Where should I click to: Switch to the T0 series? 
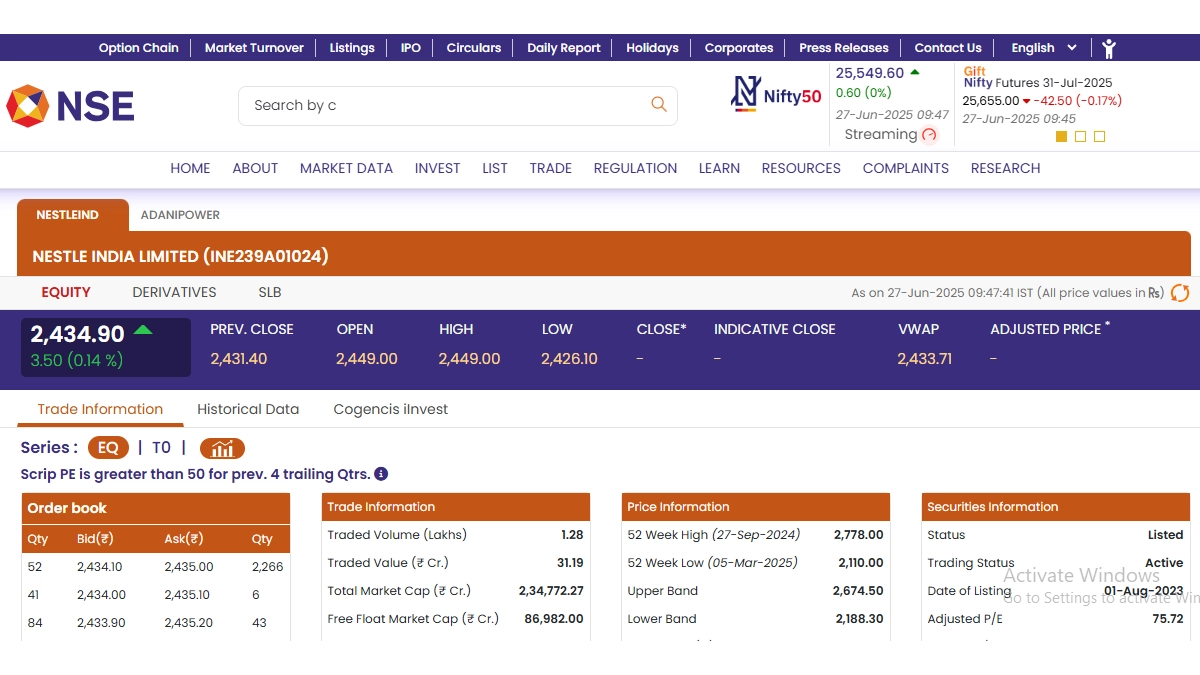(x=161, y=448)
